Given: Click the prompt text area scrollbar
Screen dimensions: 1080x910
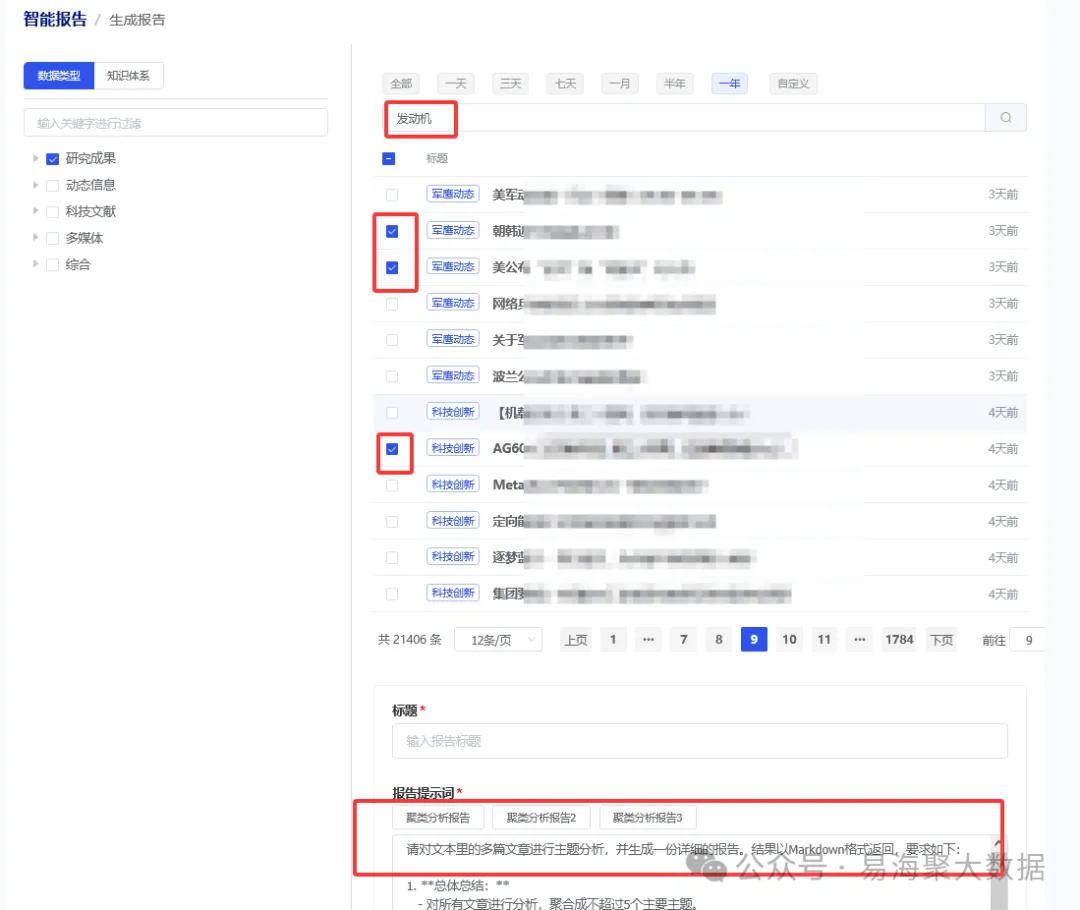Looking at the screenshot, I should coord(999,875).
